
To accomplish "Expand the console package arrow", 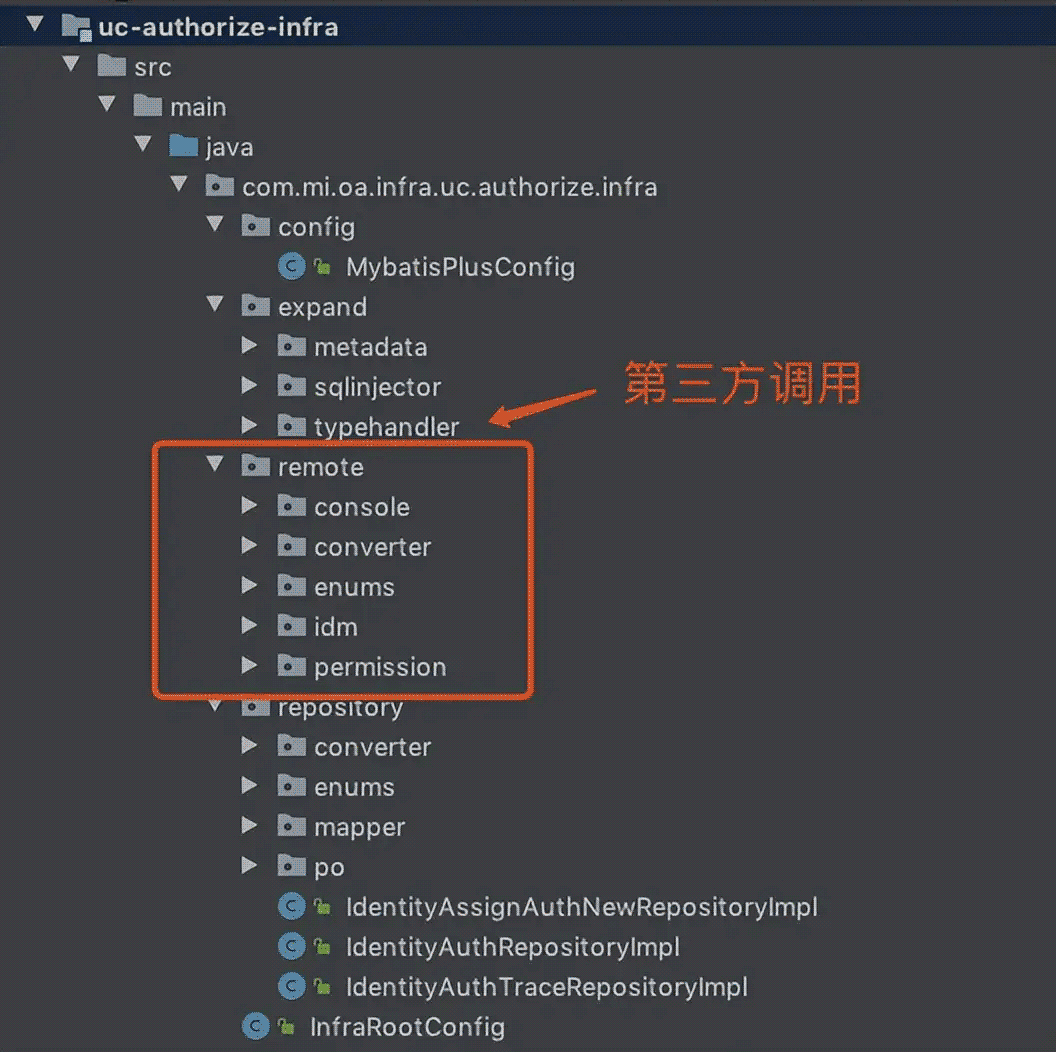I will (249, 505).
